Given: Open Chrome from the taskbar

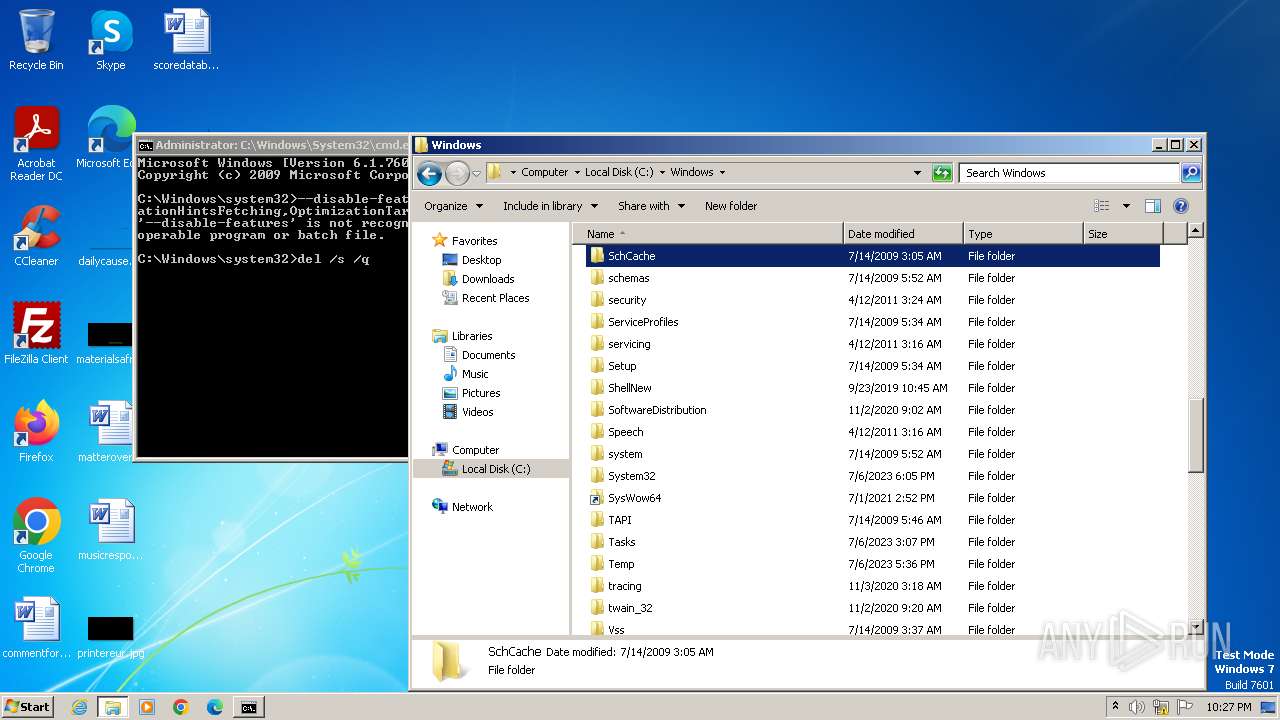Looking at the screenshot, I should (180, 707).
